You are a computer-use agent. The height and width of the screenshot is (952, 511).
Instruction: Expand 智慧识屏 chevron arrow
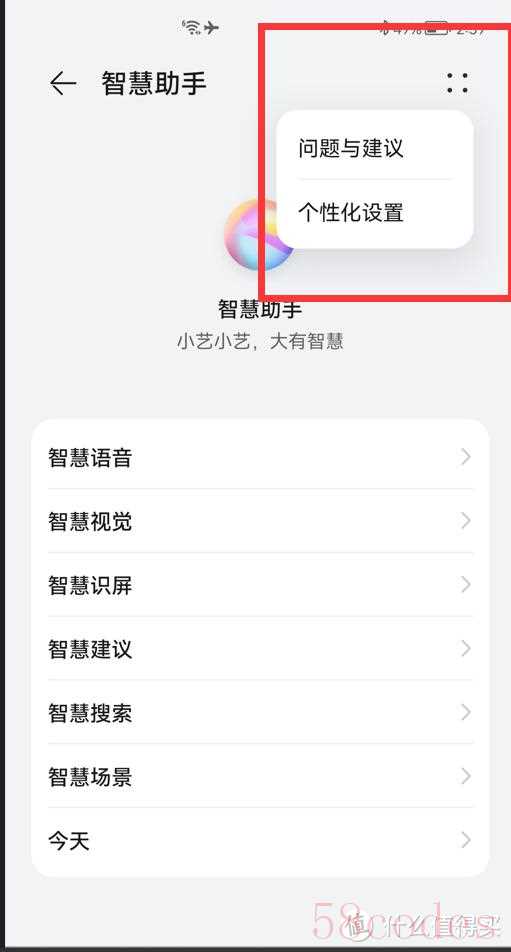[x=465, y=585]
